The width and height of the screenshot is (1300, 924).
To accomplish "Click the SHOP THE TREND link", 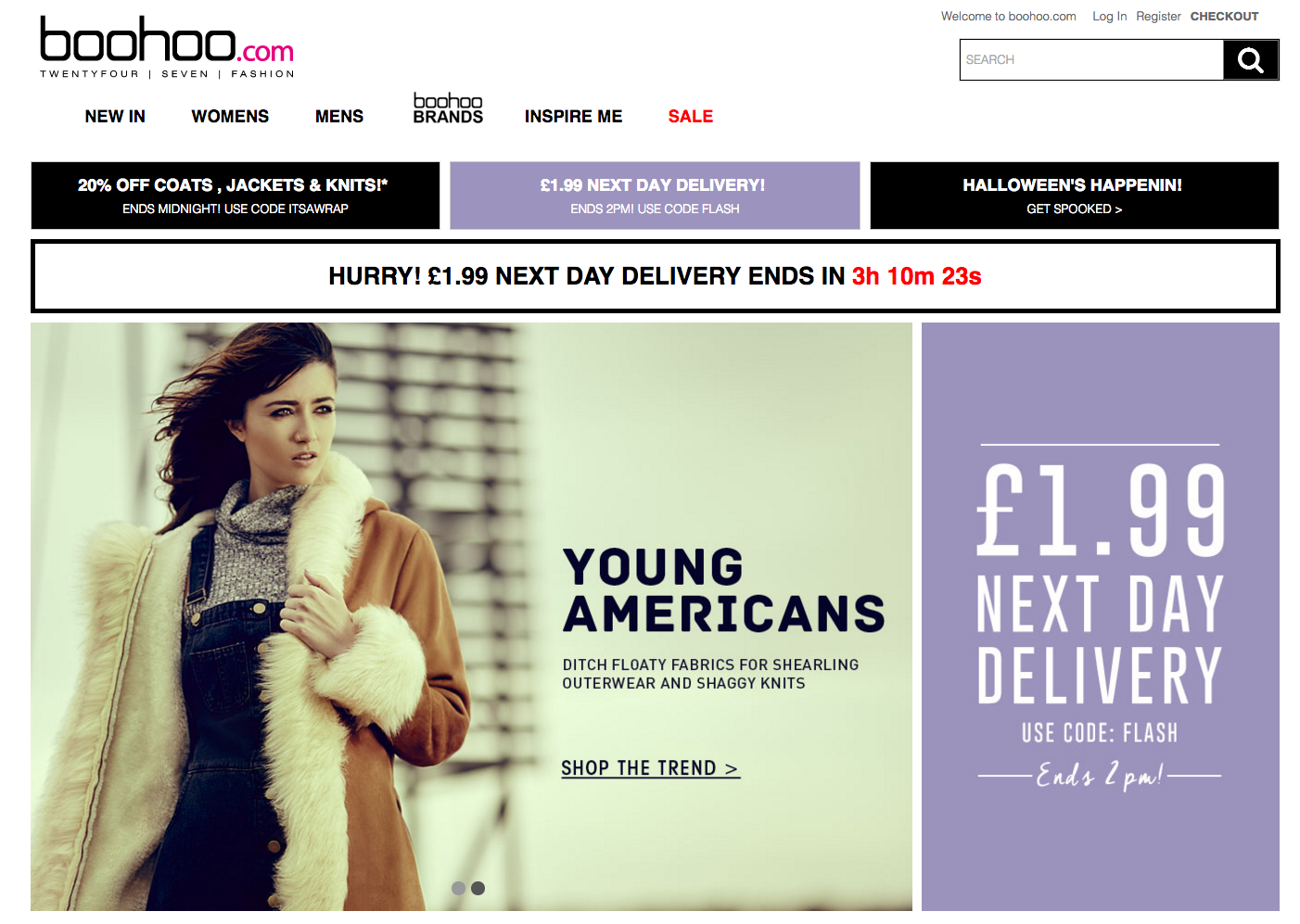I will 650,768.
